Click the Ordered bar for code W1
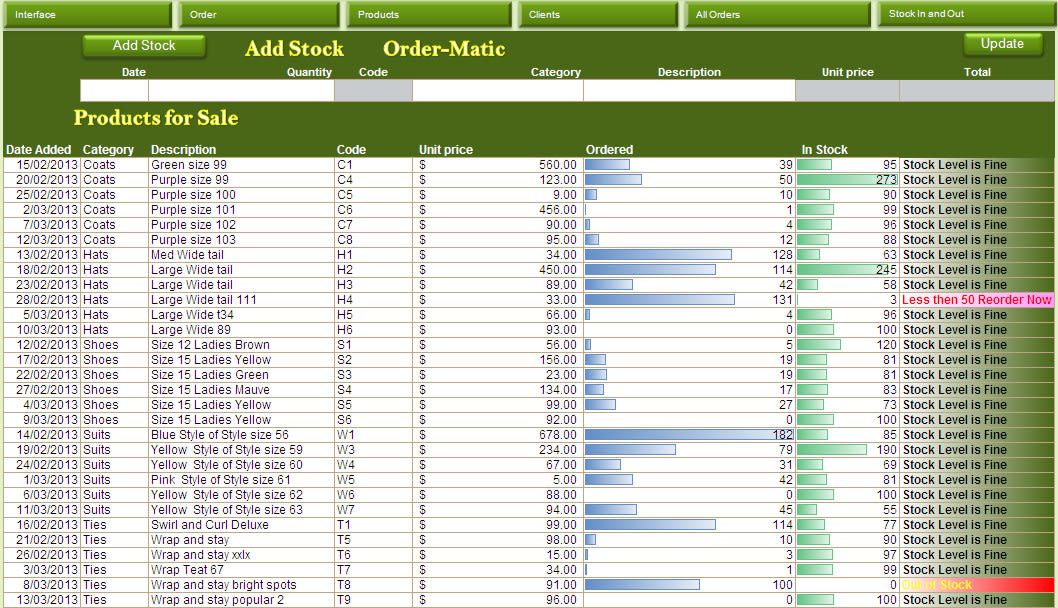The image size is (1058, 608). (689, 435)
